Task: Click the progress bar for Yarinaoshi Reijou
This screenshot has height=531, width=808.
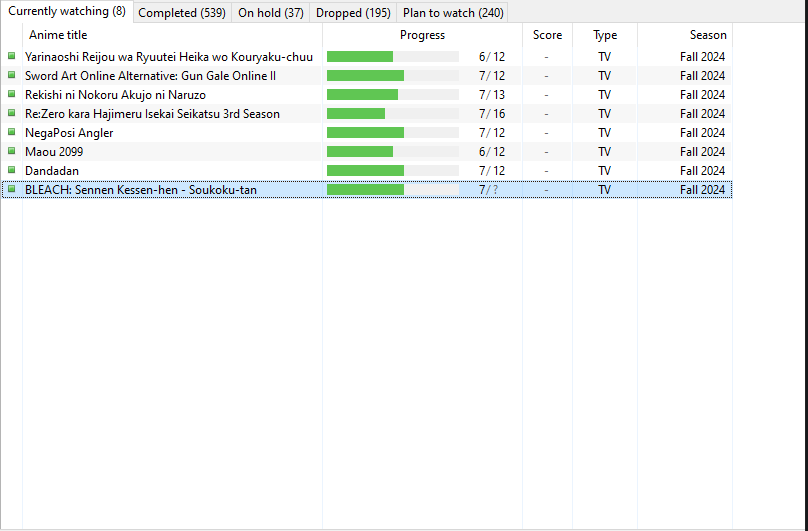Action: [x=393, y=57]
